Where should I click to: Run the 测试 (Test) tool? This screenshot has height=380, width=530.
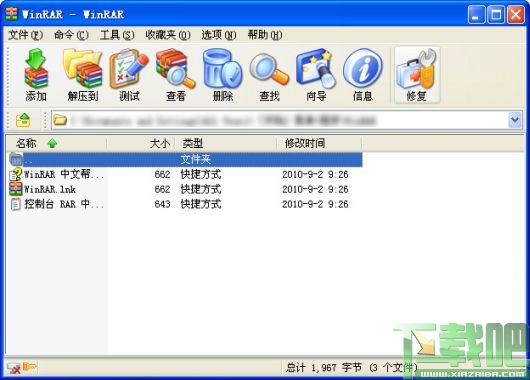(x=129, y=75)
